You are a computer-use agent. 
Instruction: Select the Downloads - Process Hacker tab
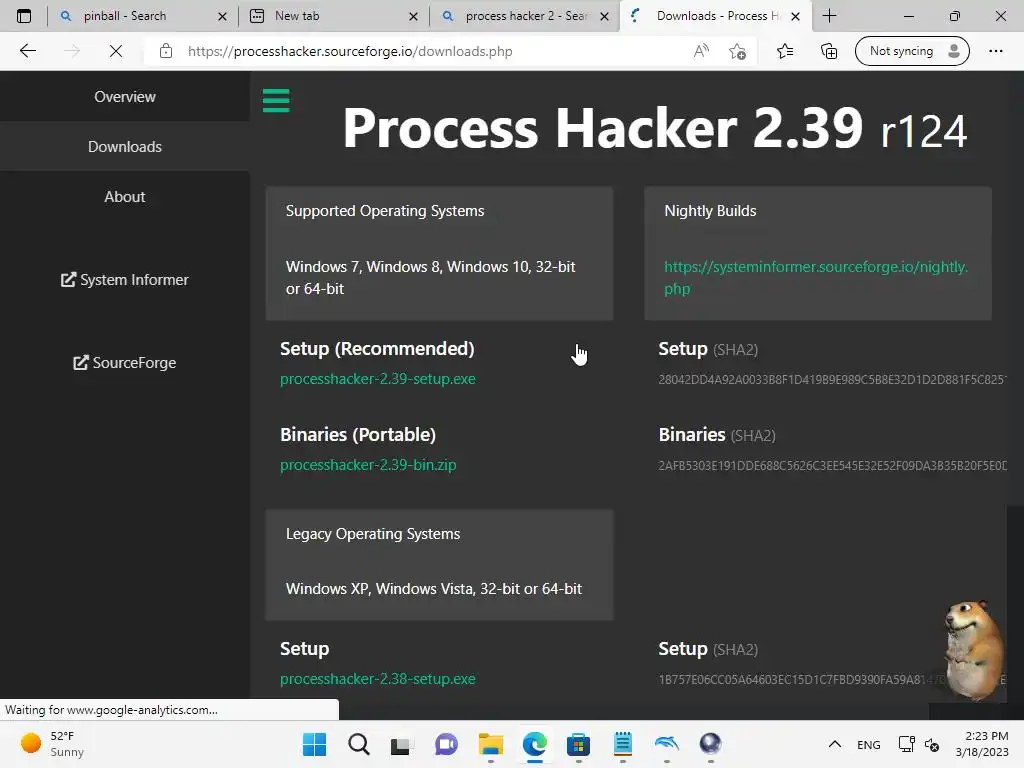point(718,16)
